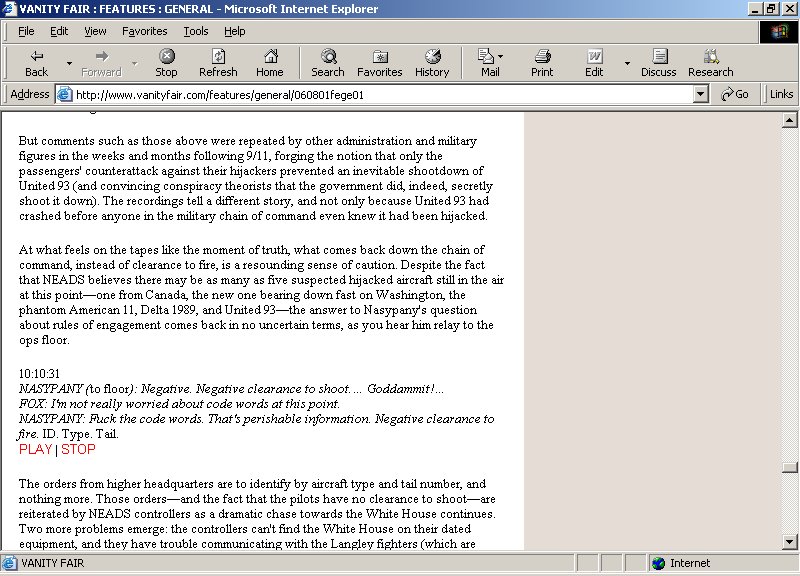Screen dimensions: 800x576
Task: Click the Stop loading icon
Action: click(166, 57)
